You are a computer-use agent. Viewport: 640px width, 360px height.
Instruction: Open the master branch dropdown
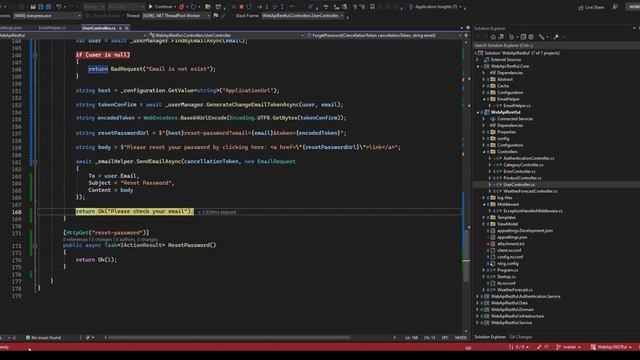pyautogui.click(x=569, y=347)
